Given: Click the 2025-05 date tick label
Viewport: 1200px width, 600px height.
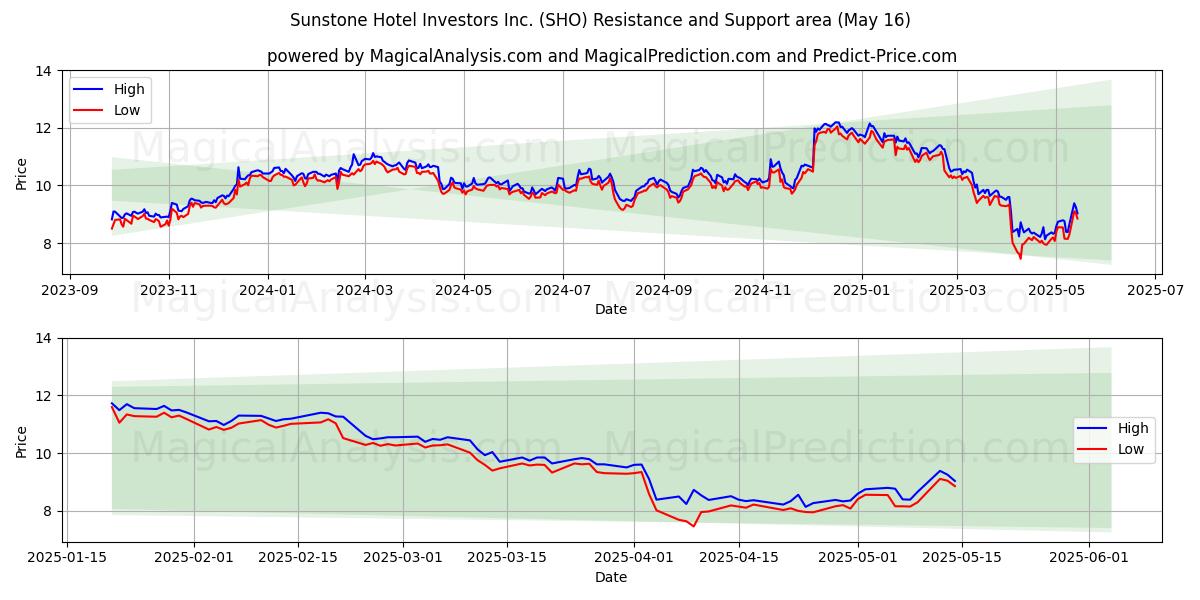Looking at the screenshot, I should tap(1056, 291).
